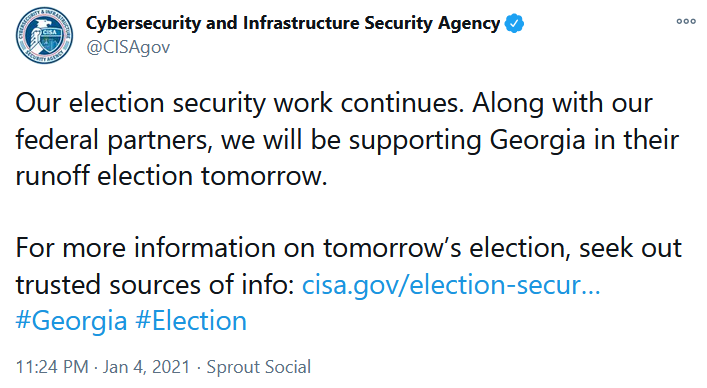Click the sentence "Our election security work continues."
Viewport: 707px width, 388px height.
239,104
